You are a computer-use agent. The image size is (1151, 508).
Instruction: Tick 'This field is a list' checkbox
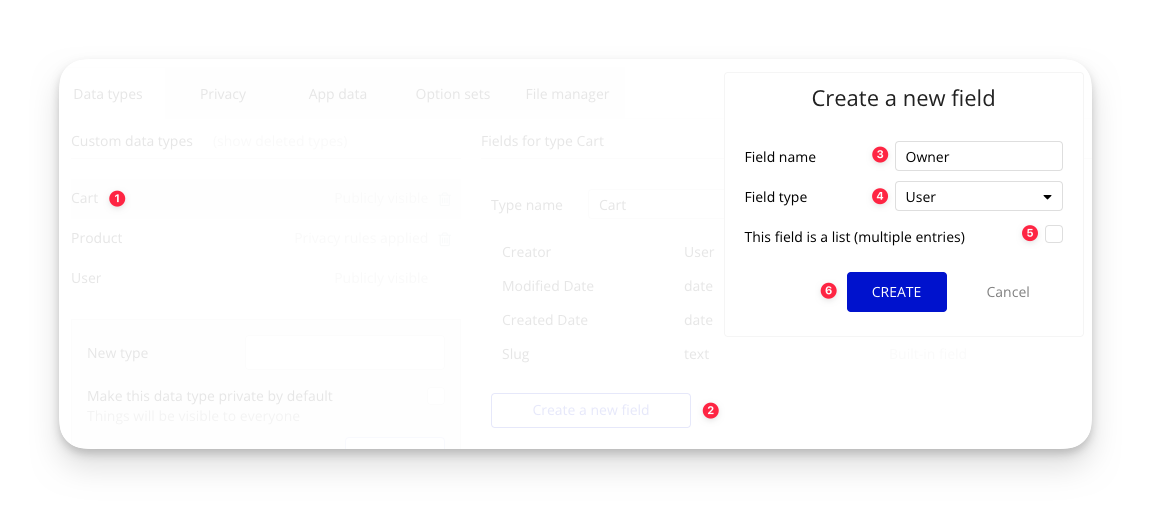[1053, 235]
